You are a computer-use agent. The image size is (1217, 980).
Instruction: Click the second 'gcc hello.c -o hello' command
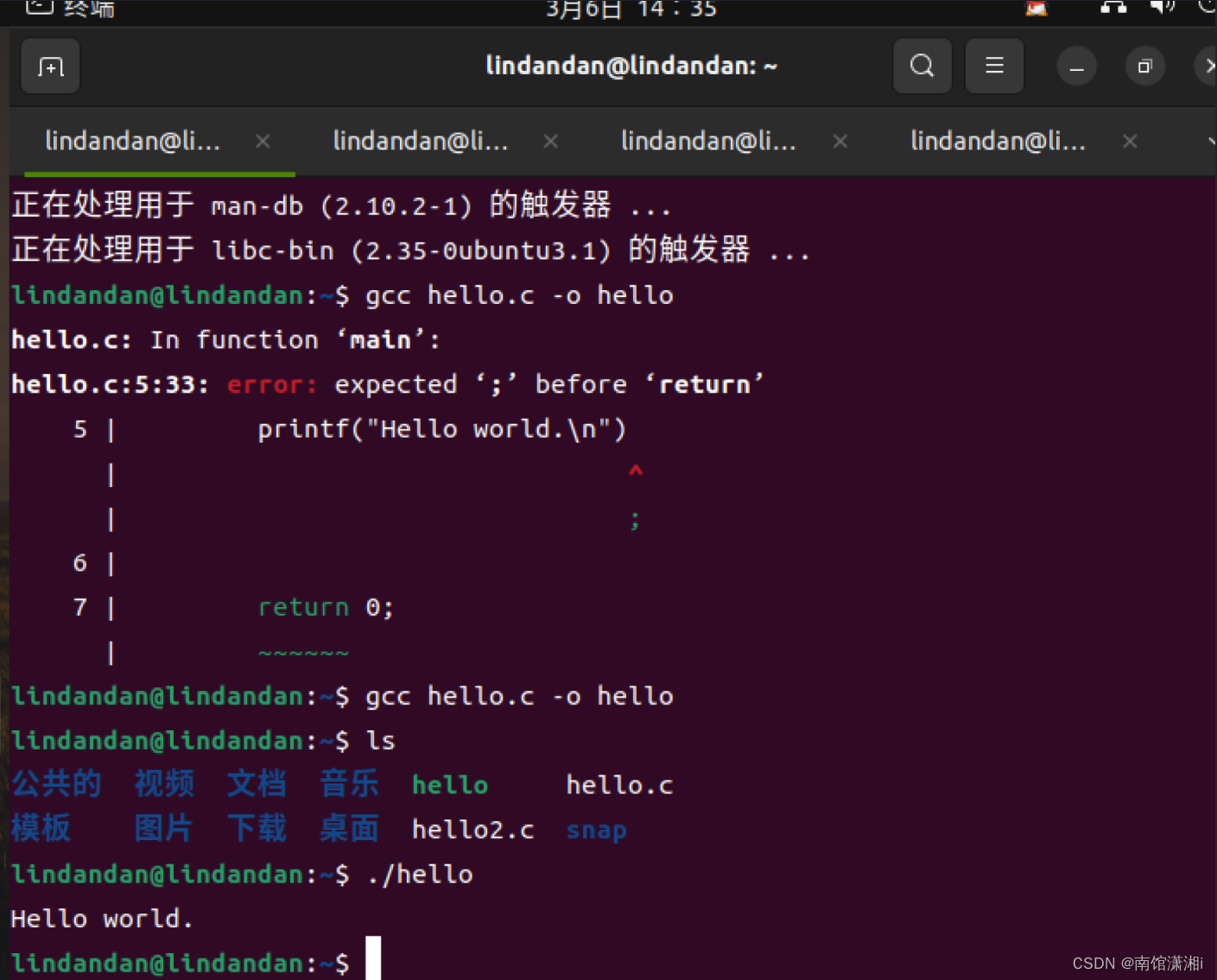519,696
